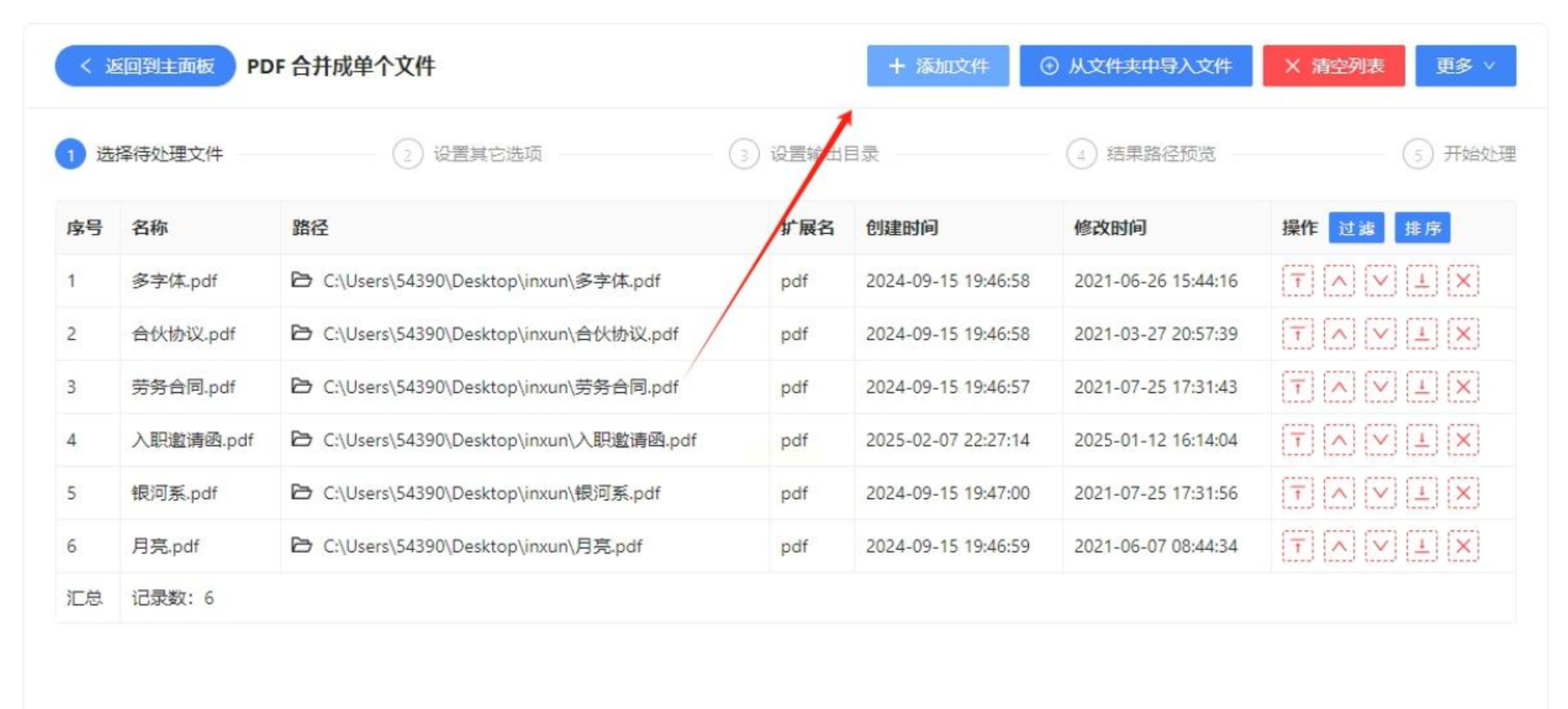Move 入职邀请函.pdf row to the bottom
The image size is (1568, 709).
tap(1422, 440)
